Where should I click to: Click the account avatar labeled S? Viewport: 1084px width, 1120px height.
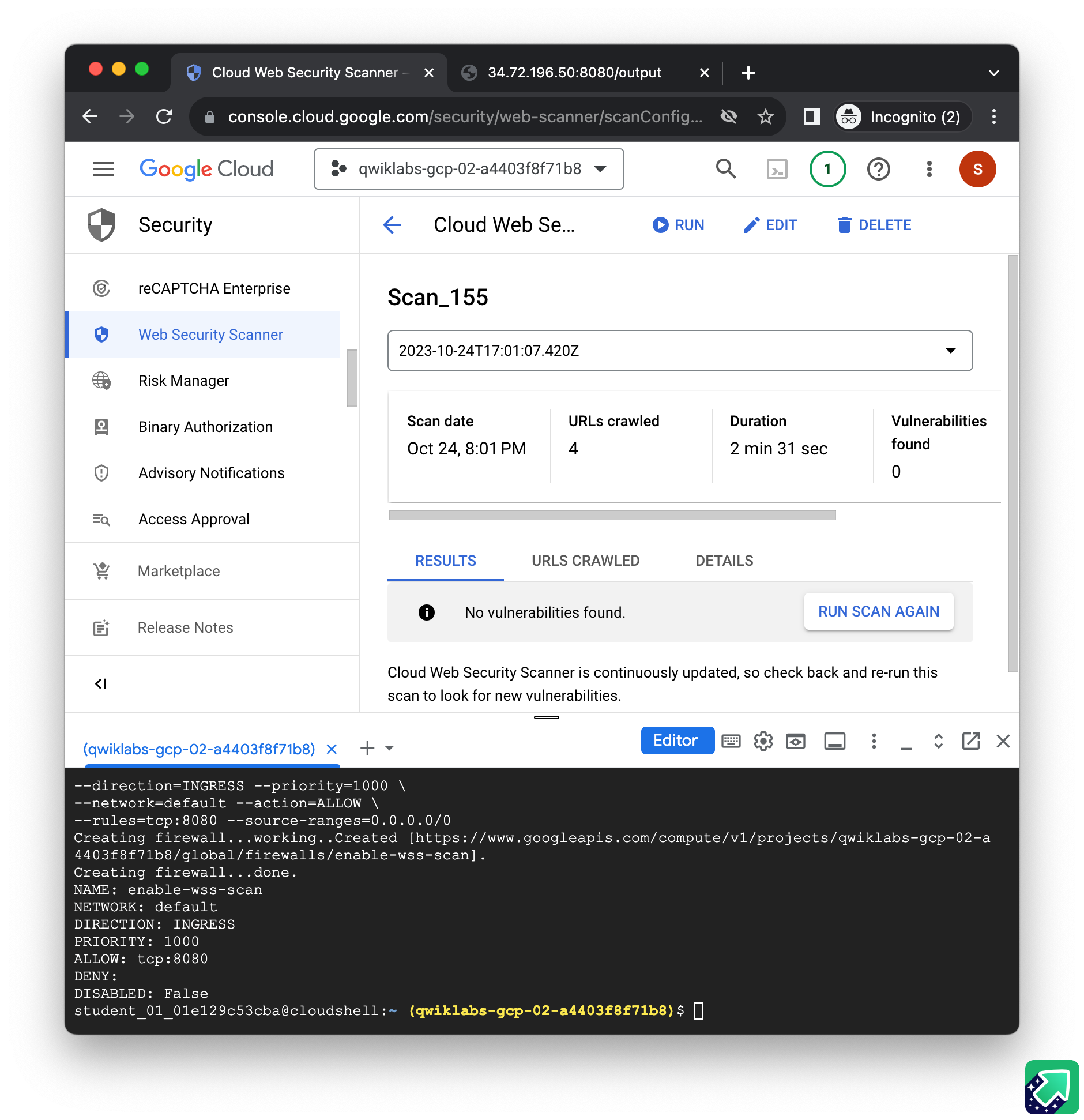(977, 169)
